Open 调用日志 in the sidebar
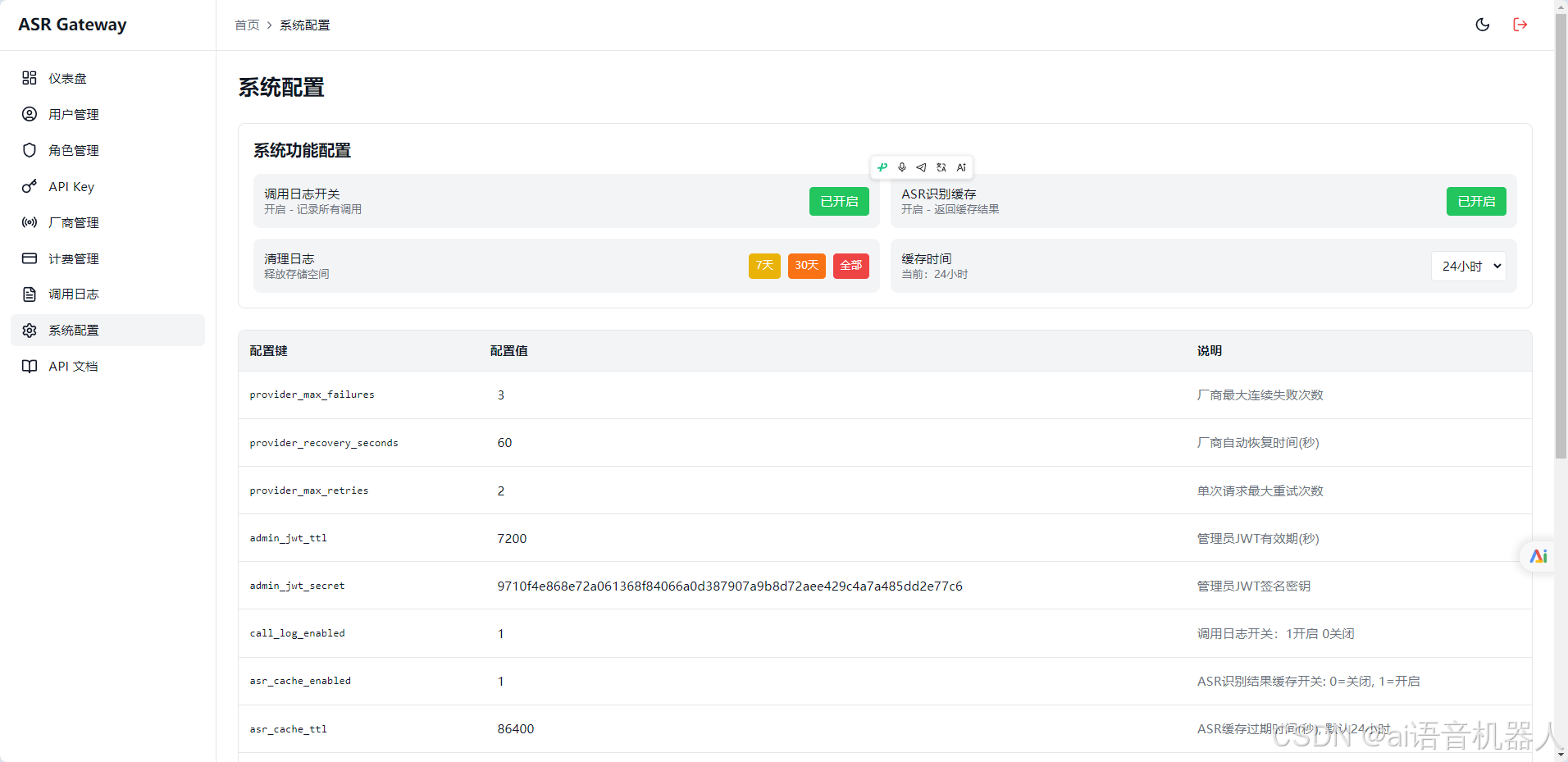Image resolution: width=1568 pixels, height=762 pixels. click(107, 294)
